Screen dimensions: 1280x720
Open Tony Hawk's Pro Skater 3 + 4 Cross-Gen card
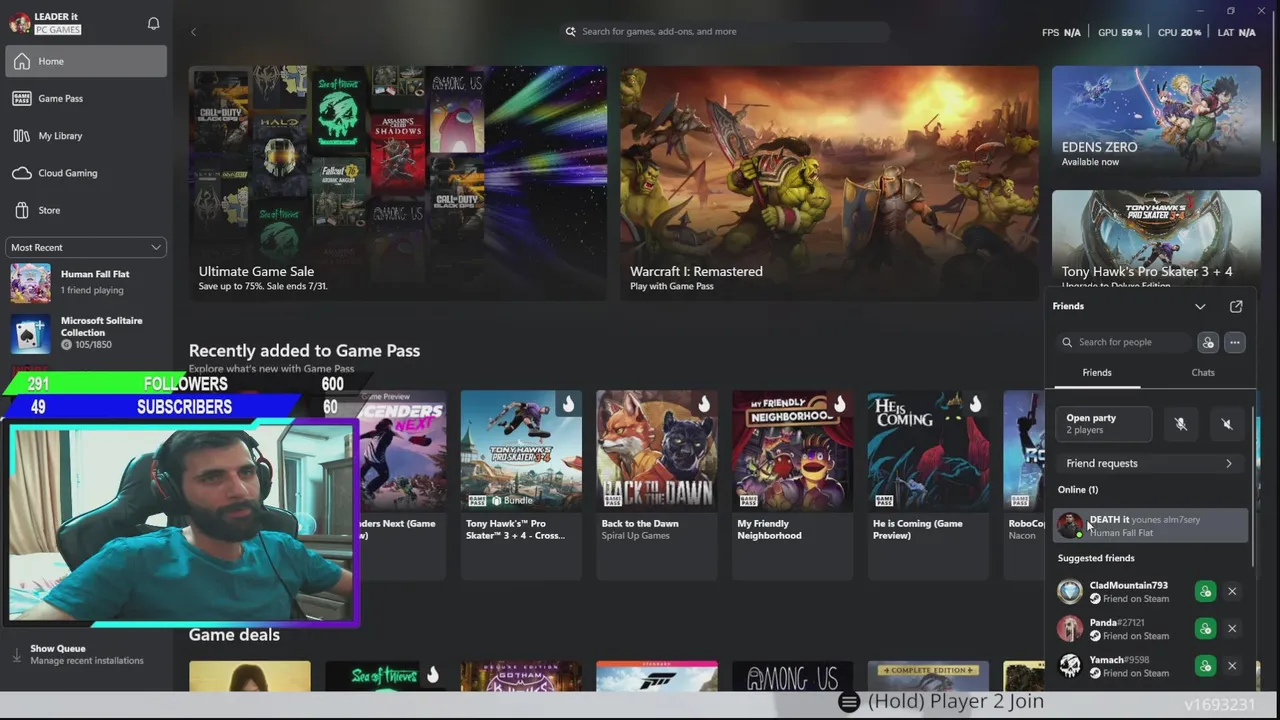tap(521, 485)
